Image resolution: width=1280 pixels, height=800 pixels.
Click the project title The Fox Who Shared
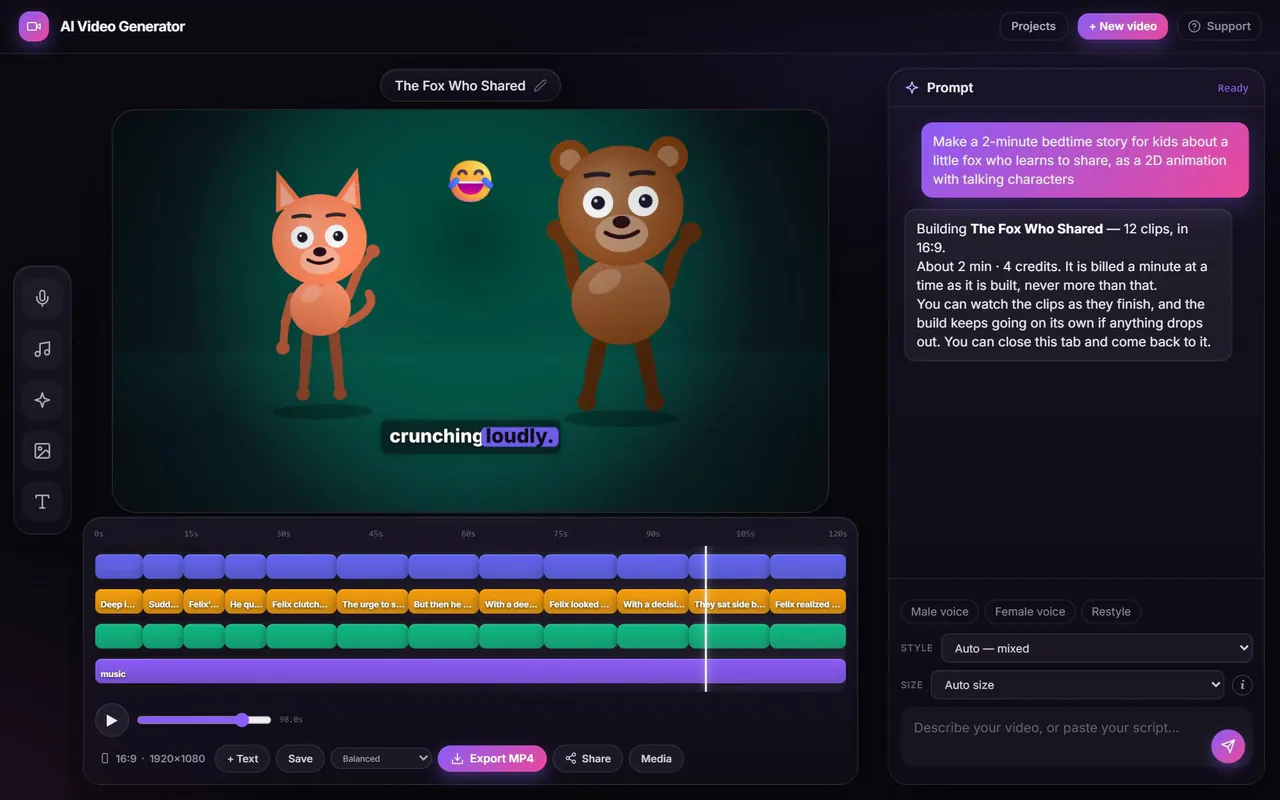tap(460, 86)
